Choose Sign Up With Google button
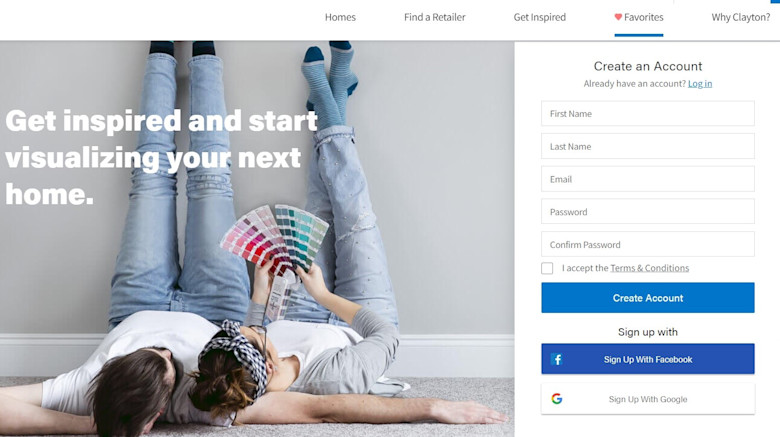Screen dimensions: 780x437 point(648,399)
